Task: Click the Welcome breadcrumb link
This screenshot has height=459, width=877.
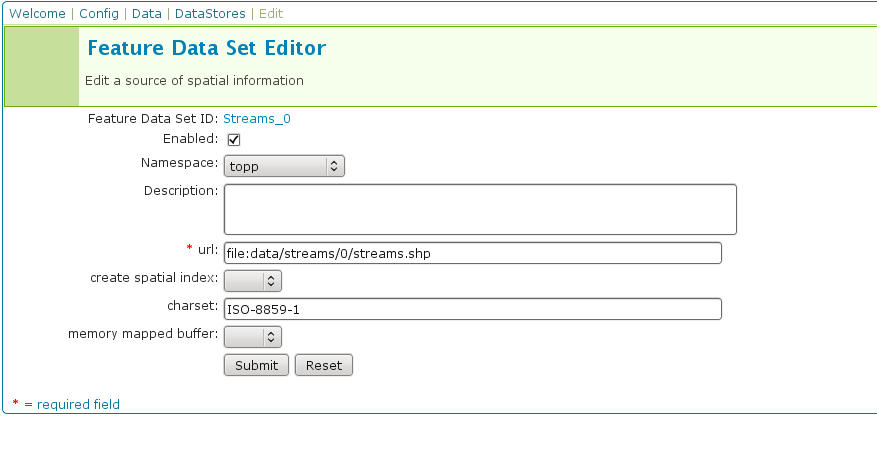Action: pyautogui.click(x=38, y=14)
